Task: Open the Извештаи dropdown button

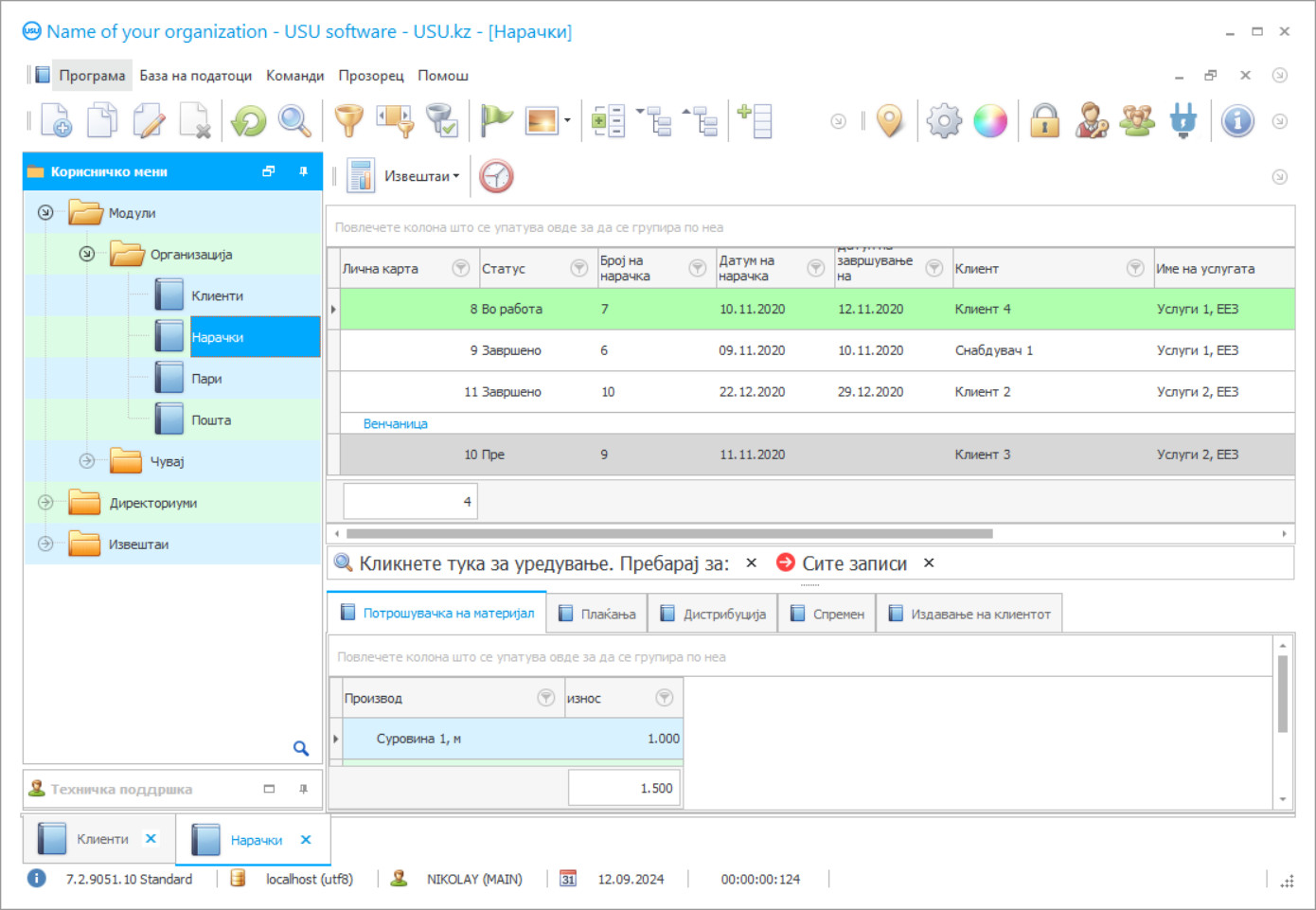Action: click(404, 176)
